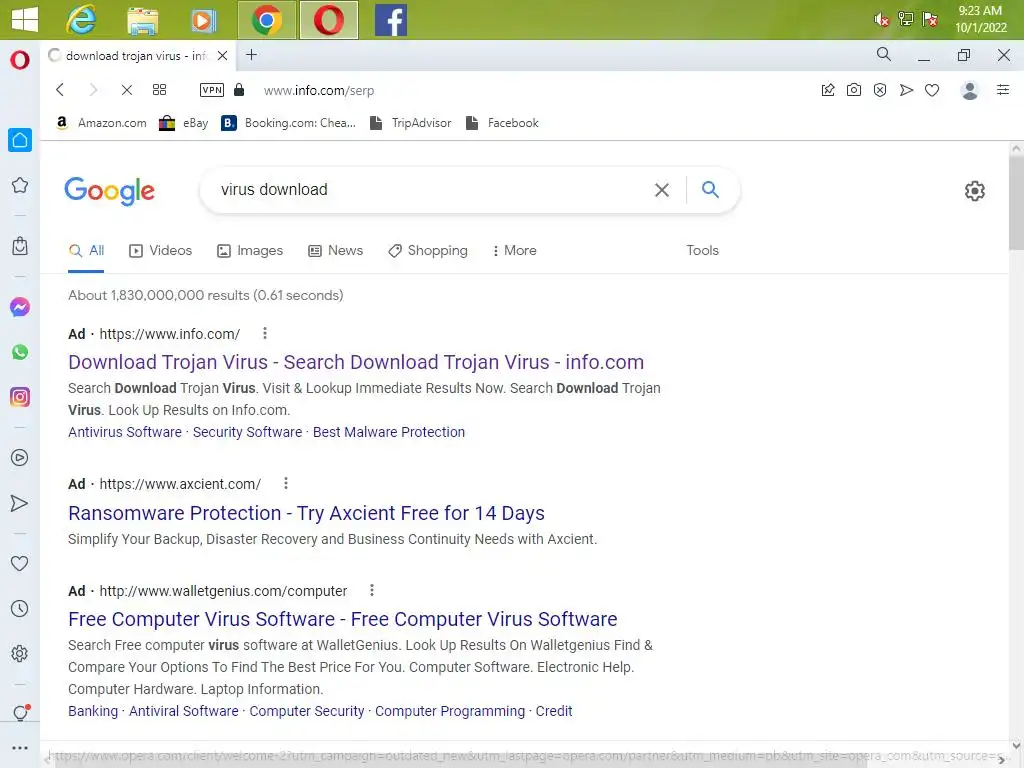The height and width of the screenshot is (768, 1024).
Task: Open 'Free Computer Virus Software' ad link
Action: pos(343,619)
